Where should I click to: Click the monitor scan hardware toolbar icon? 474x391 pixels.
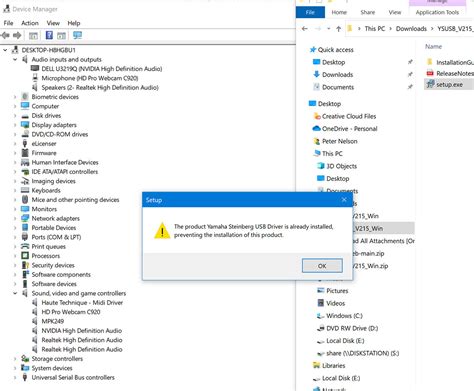(x=77, y=35)
